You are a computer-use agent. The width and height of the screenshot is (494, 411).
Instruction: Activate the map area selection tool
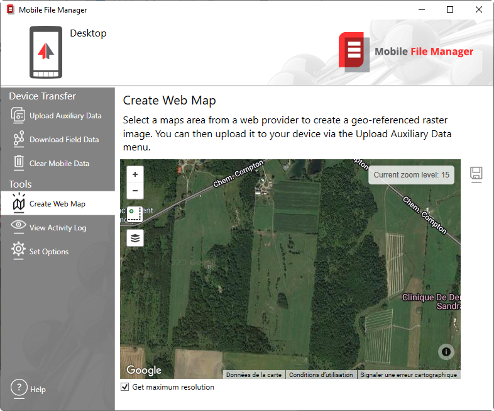135,214
